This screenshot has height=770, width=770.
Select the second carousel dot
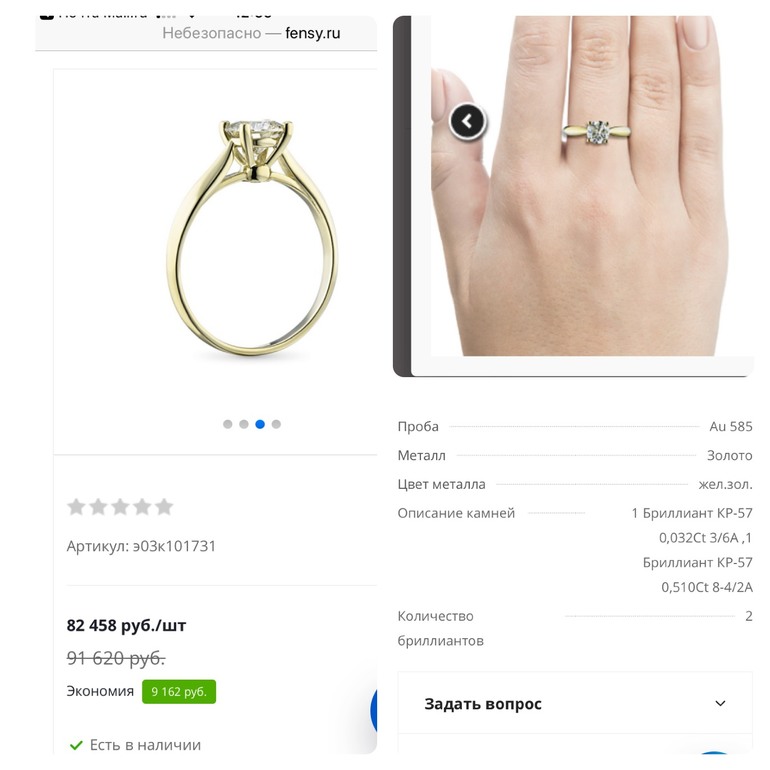click(x=244, y=424)
